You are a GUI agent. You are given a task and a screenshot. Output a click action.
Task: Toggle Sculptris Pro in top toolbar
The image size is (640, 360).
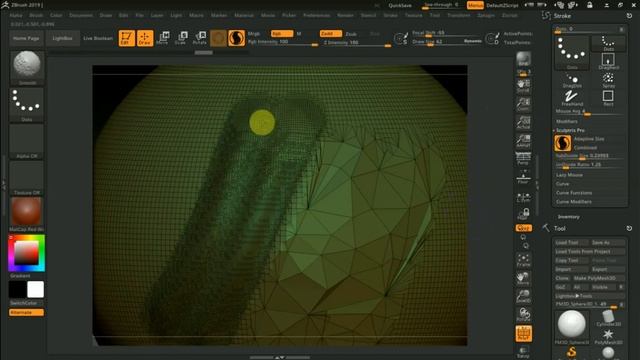coord(236,38)
